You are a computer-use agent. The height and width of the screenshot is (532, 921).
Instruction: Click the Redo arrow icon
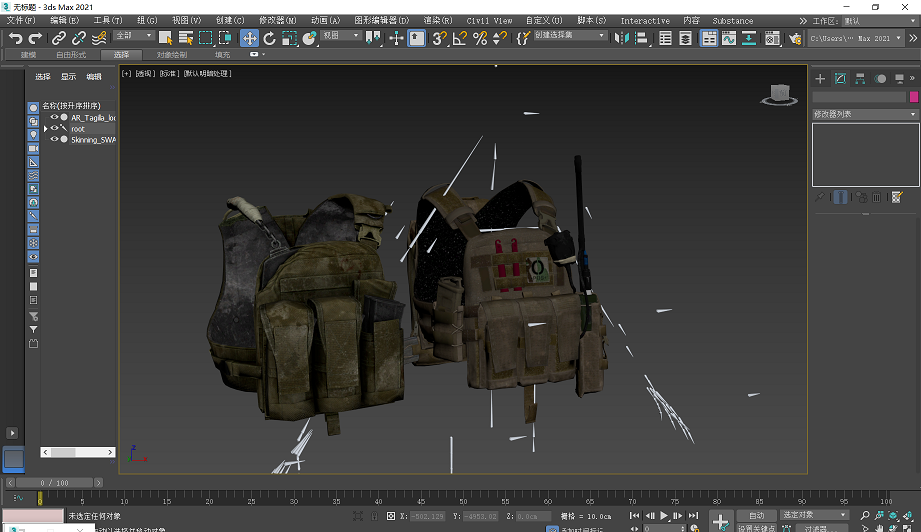pos(35,38)
